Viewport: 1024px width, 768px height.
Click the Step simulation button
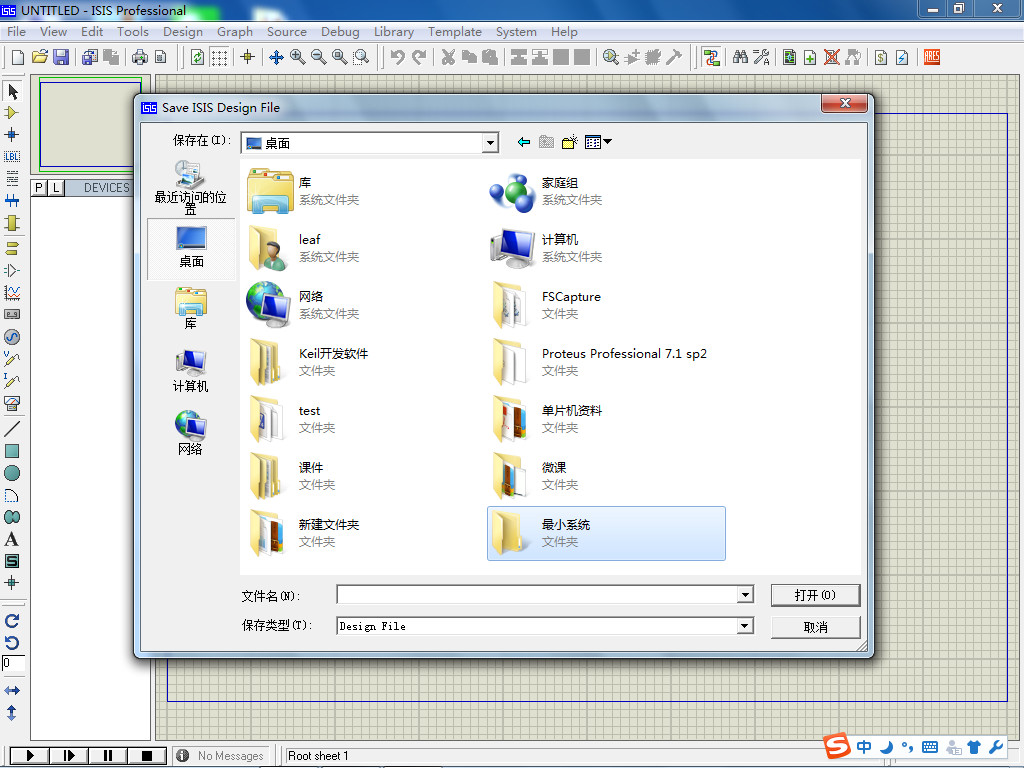(x=69, y=756)
